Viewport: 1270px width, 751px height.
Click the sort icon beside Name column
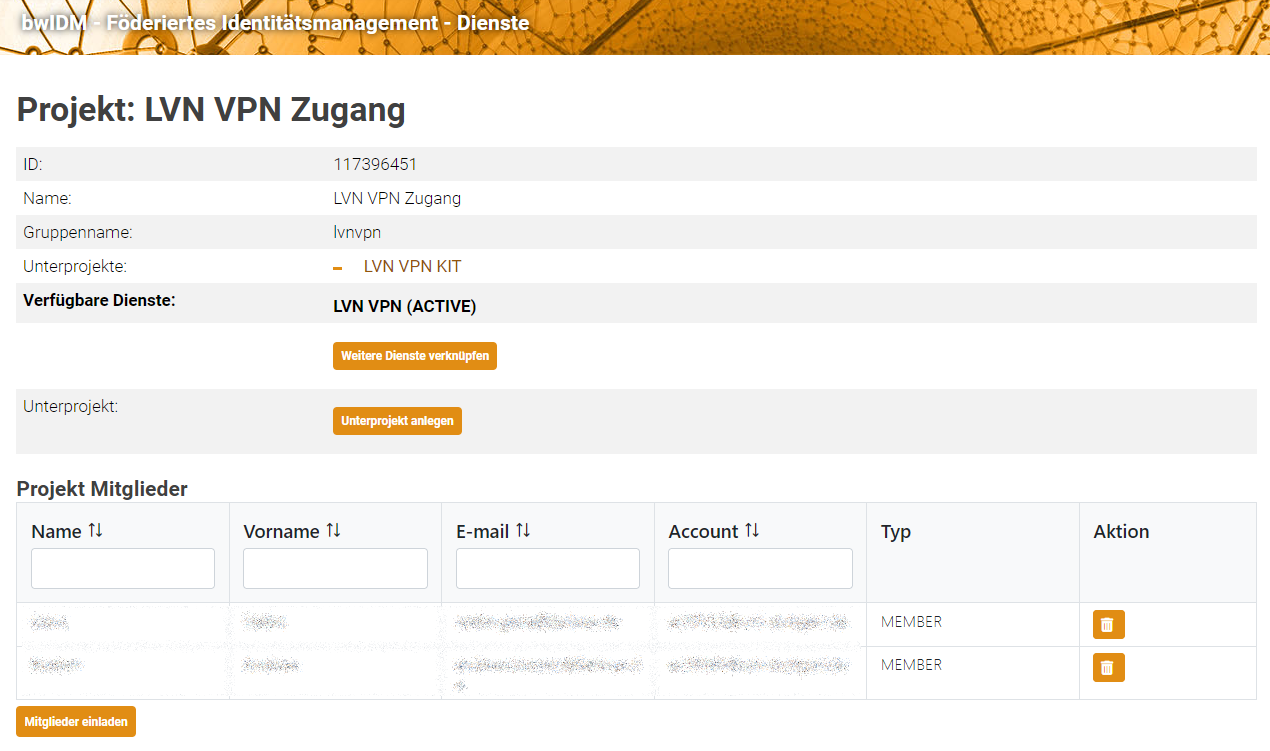click(96, 531)
